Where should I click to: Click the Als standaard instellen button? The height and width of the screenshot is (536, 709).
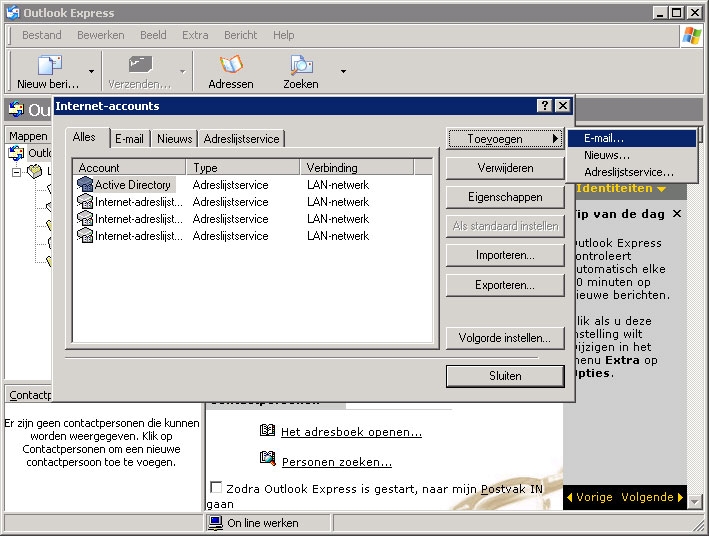505,226
